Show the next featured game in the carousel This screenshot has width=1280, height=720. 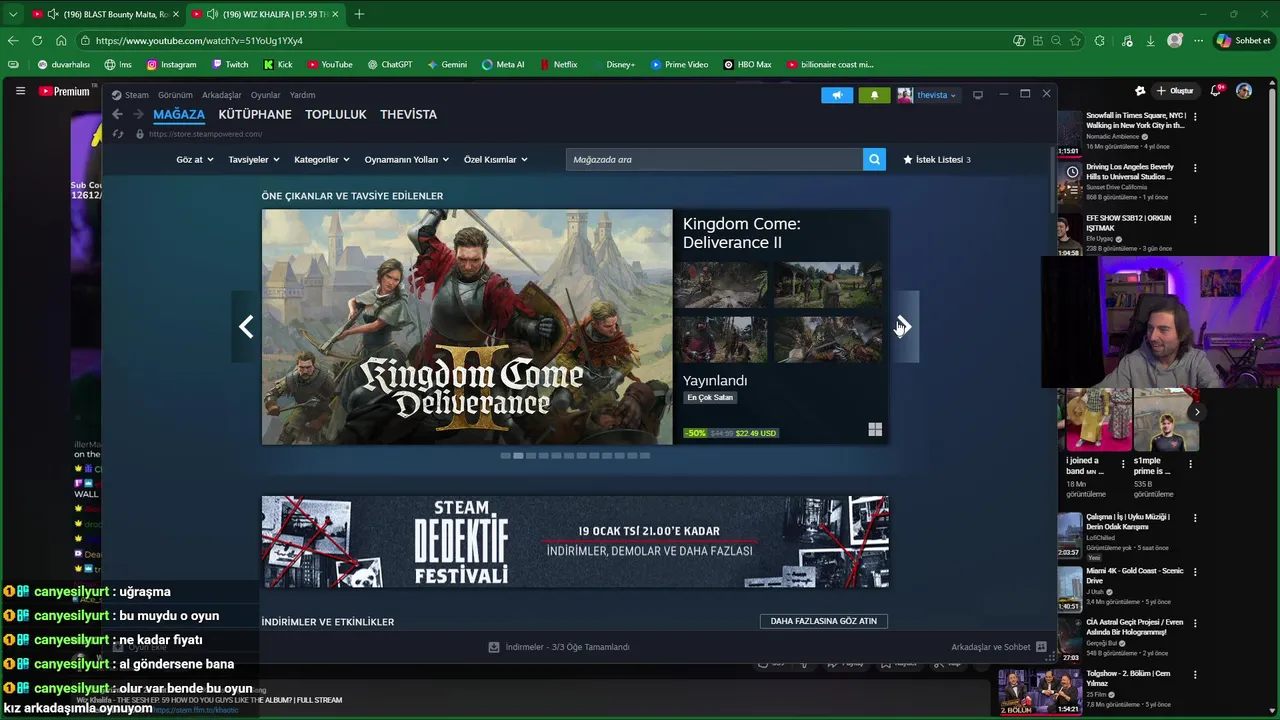[904, 327]
